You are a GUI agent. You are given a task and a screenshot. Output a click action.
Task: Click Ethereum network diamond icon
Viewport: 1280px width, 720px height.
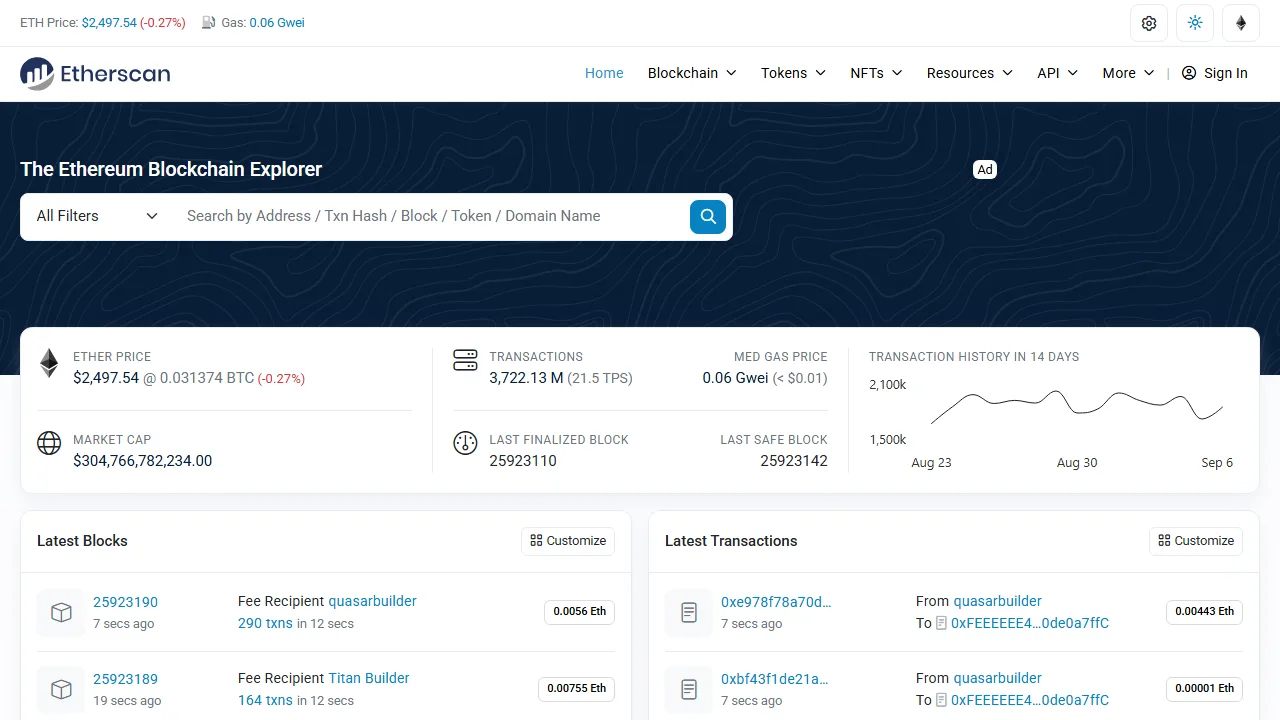(x=1241, y=23)
